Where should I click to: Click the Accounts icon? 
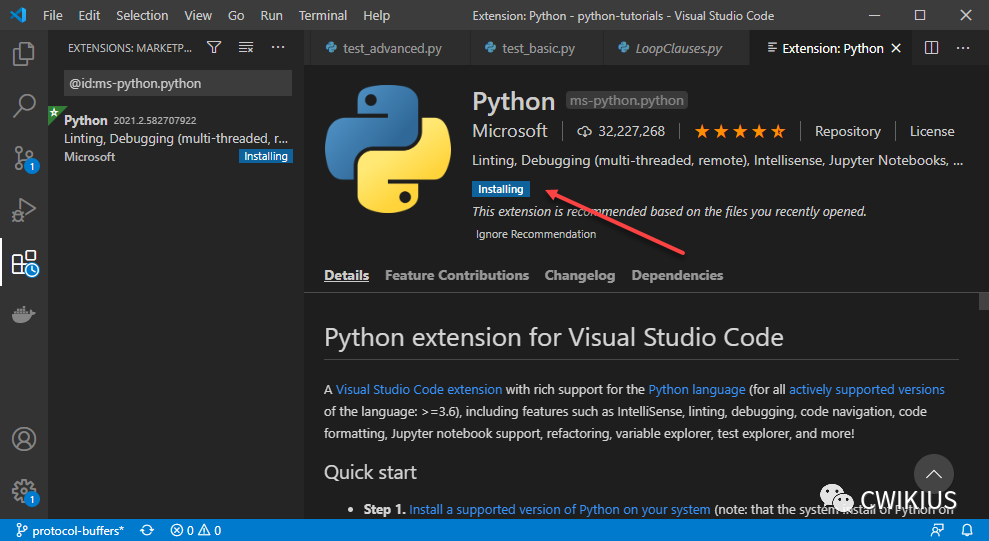coord(24,439)
